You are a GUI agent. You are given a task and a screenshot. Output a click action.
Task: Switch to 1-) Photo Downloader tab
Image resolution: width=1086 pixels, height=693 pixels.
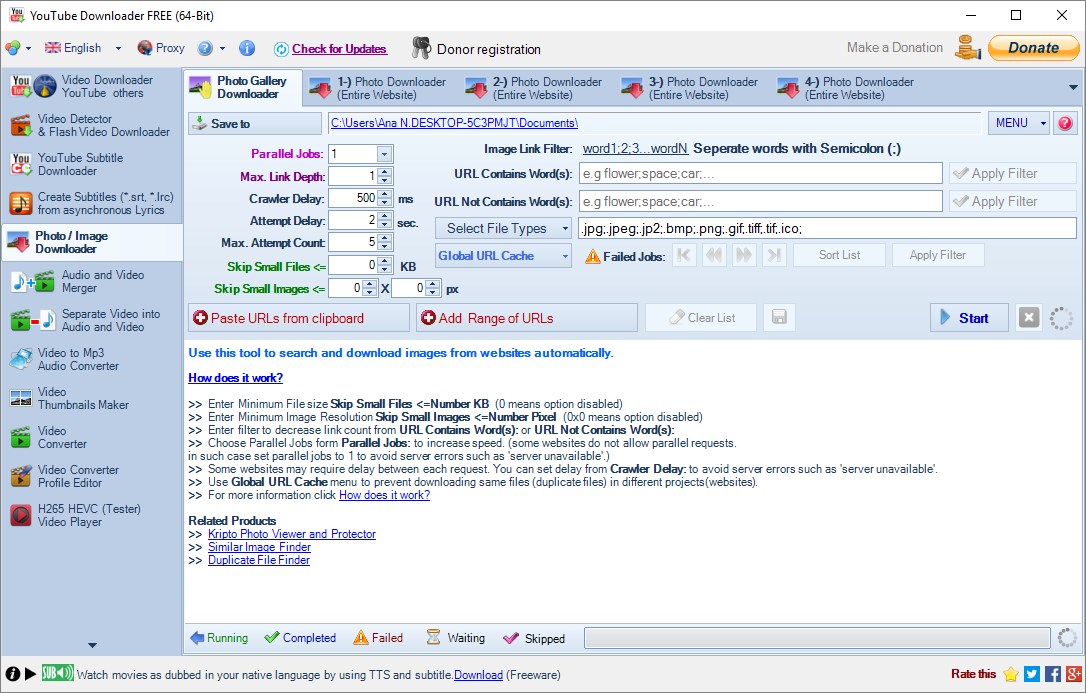[380, 88]
